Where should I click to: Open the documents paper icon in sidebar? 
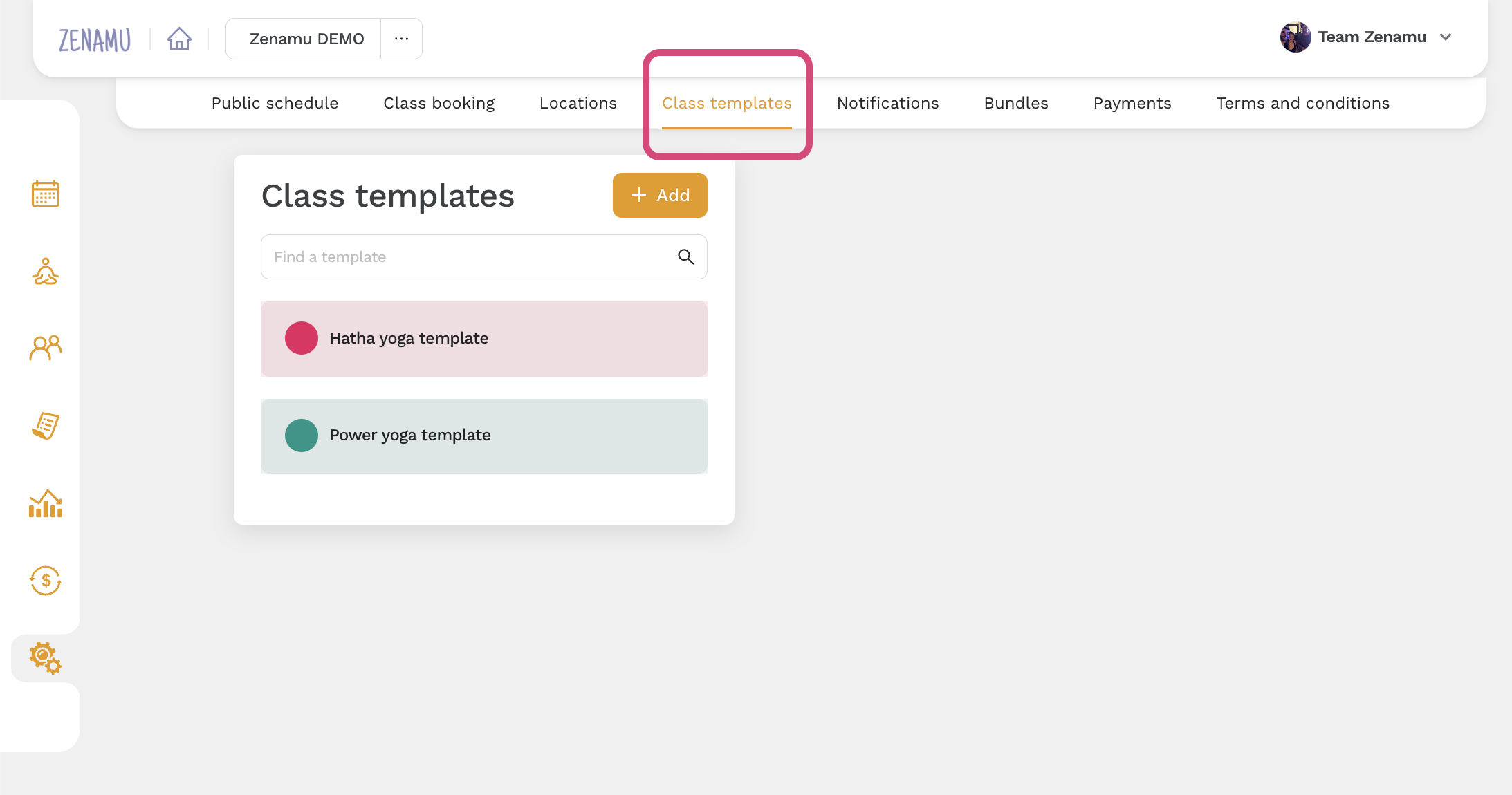[46, 426]
